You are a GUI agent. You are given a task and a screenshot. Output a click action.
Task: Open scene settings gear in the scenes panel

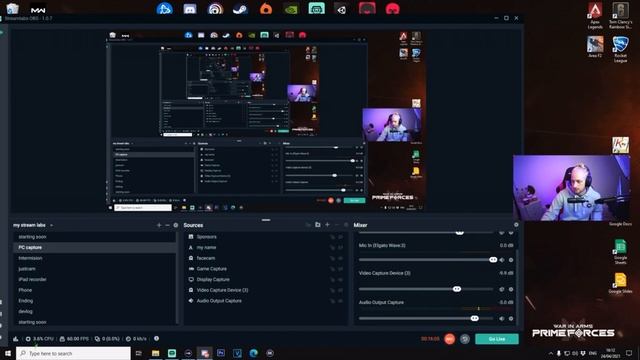[x=176, y=225]
